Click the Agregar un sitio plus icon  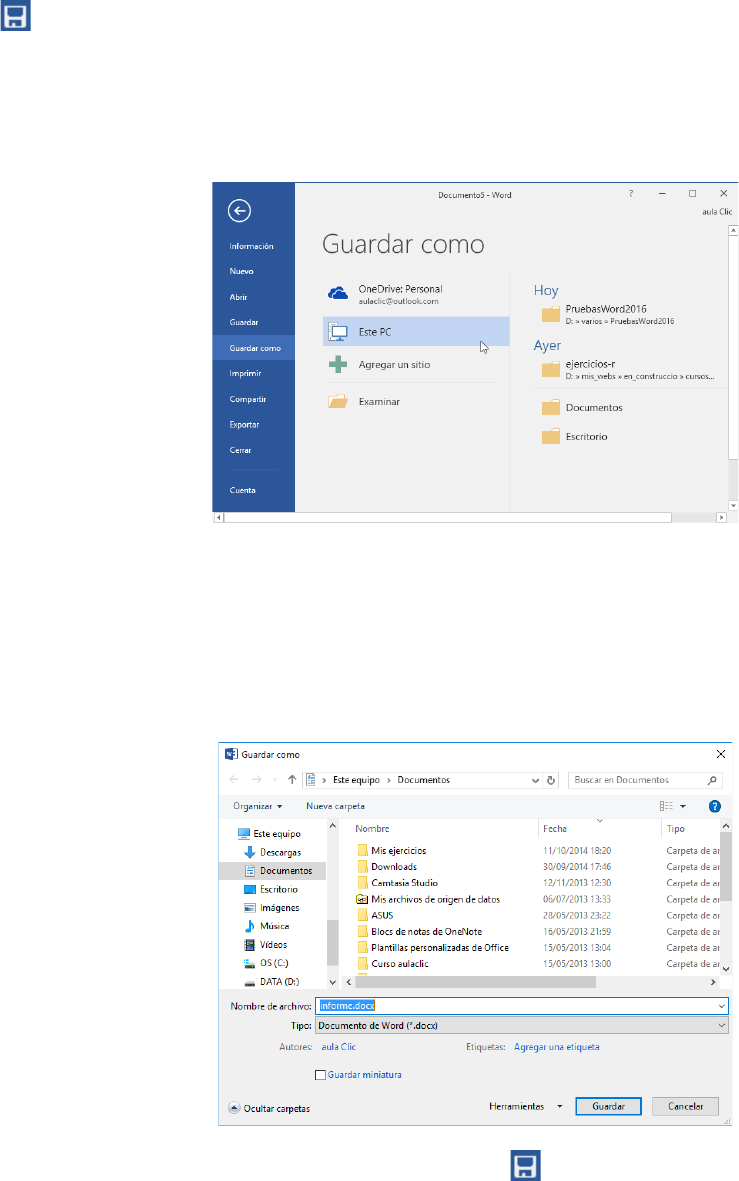338,365
